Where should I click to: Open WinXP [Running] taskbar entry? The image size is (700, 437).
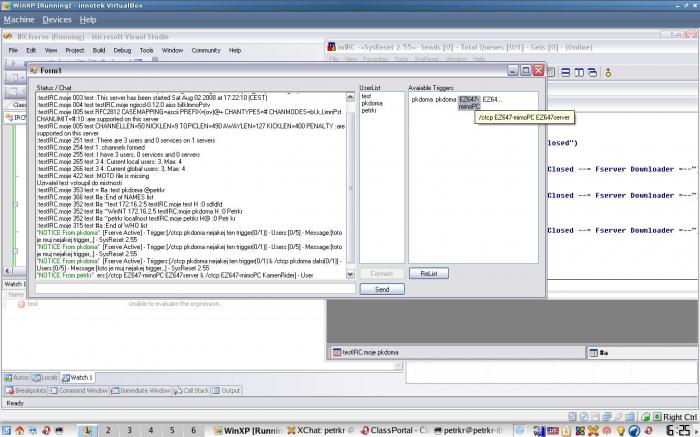point(248,431)
